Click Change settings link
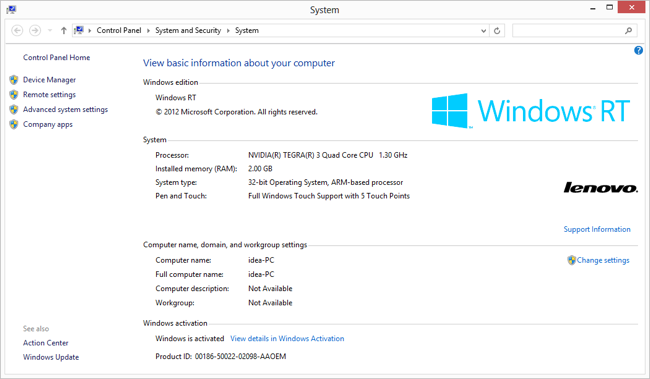650x379 pixels. (603, 260)
